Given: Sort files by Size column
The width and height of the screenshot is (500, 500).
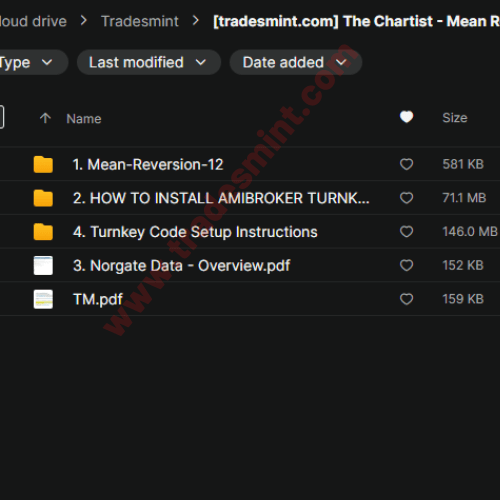Looking at the screenshot, I should 455,118.
